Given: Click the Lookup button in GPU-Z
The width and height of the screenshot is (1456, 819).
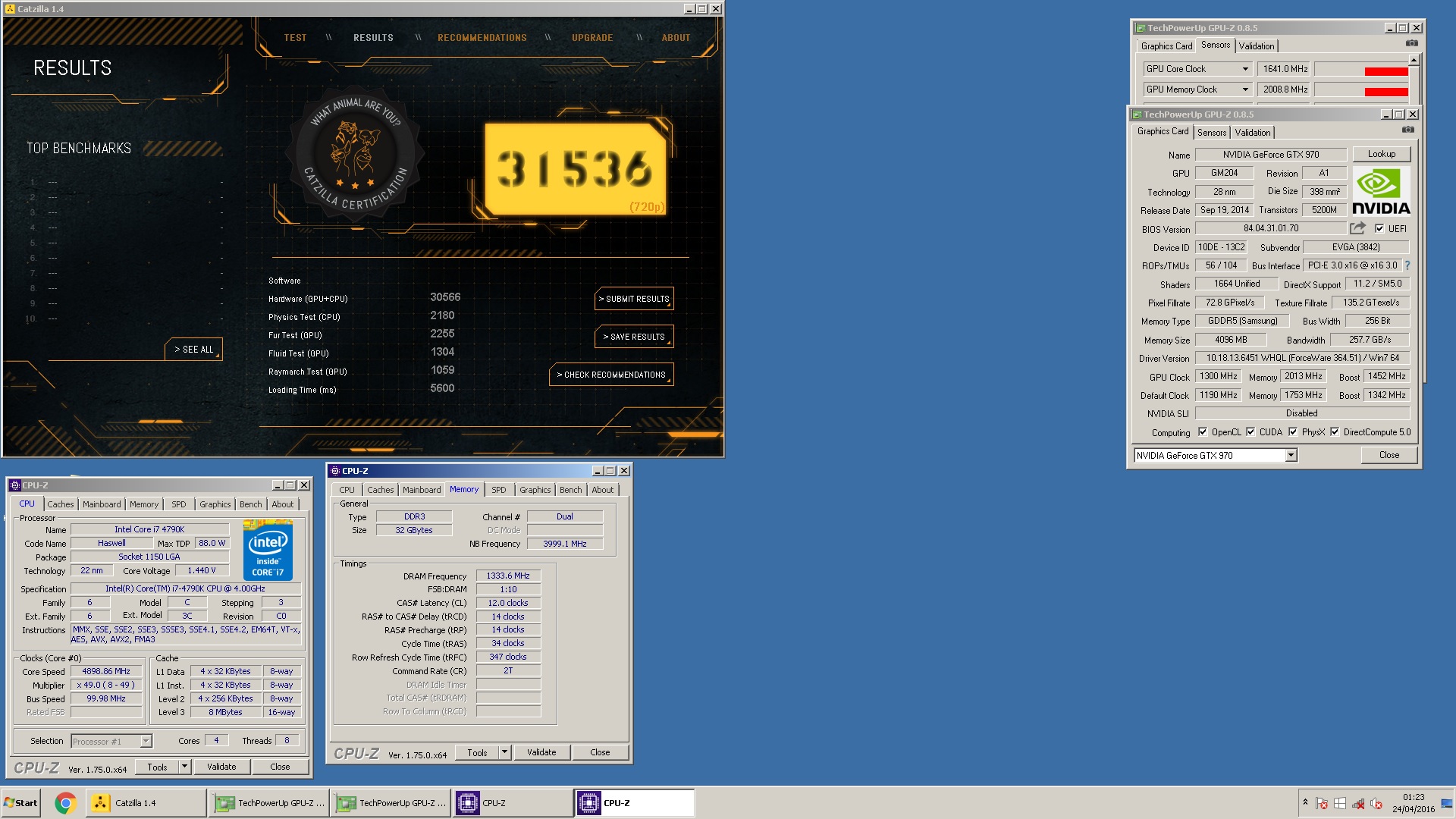Looking at the screenshot, I should click(1381, 154).
